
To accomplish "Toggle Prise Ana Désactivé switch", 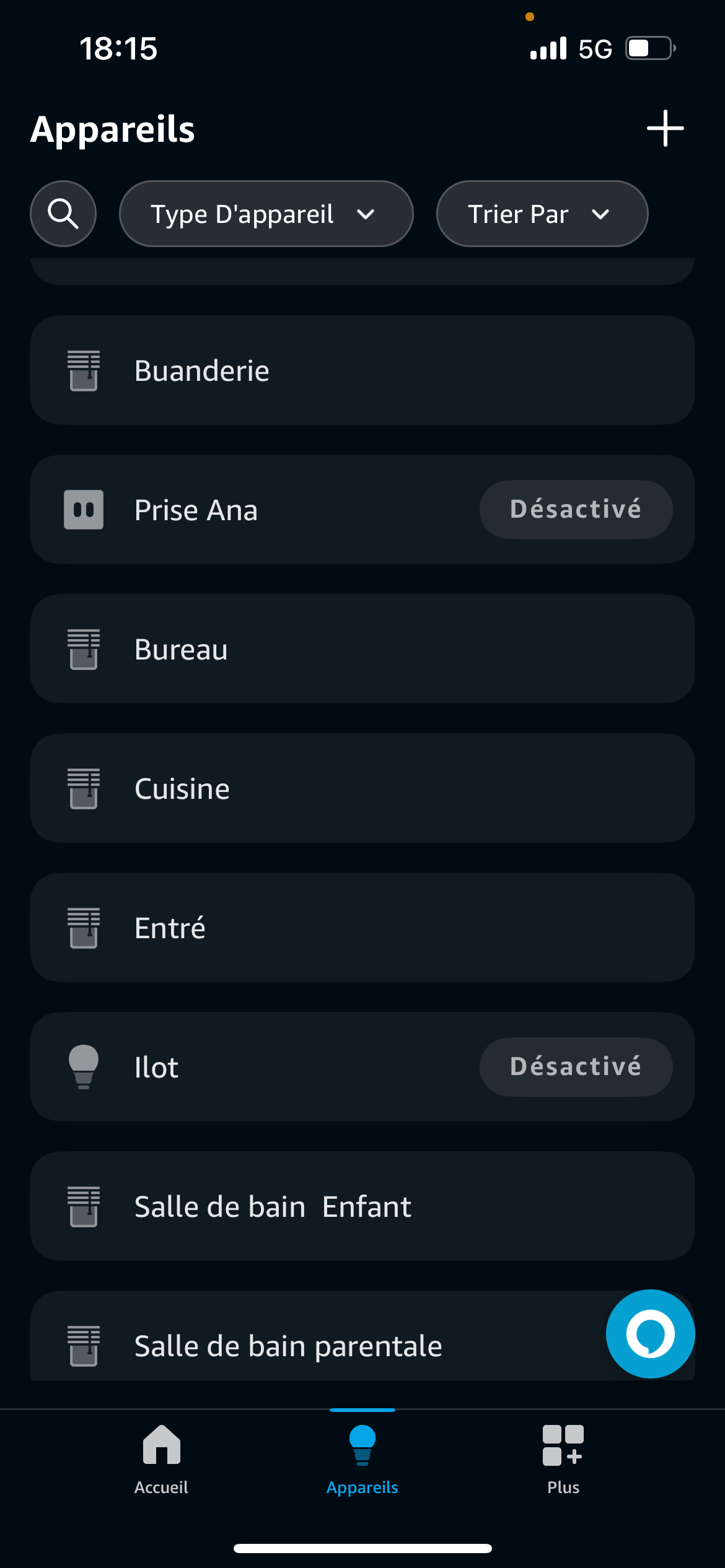I will (x=576, y=510).
